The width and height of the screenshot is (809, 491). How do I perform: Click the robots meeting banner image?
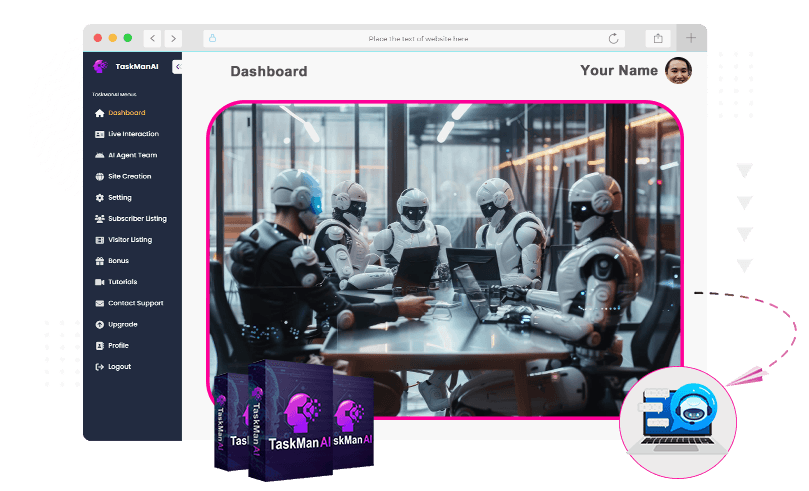pyautogui.click(x=445, y=259)
